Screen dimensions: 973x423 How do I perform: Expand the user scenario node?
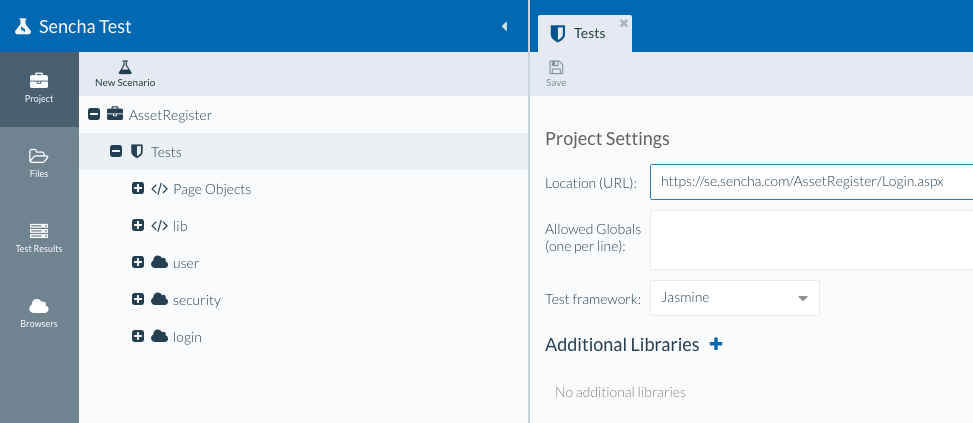tap(138, 263)
